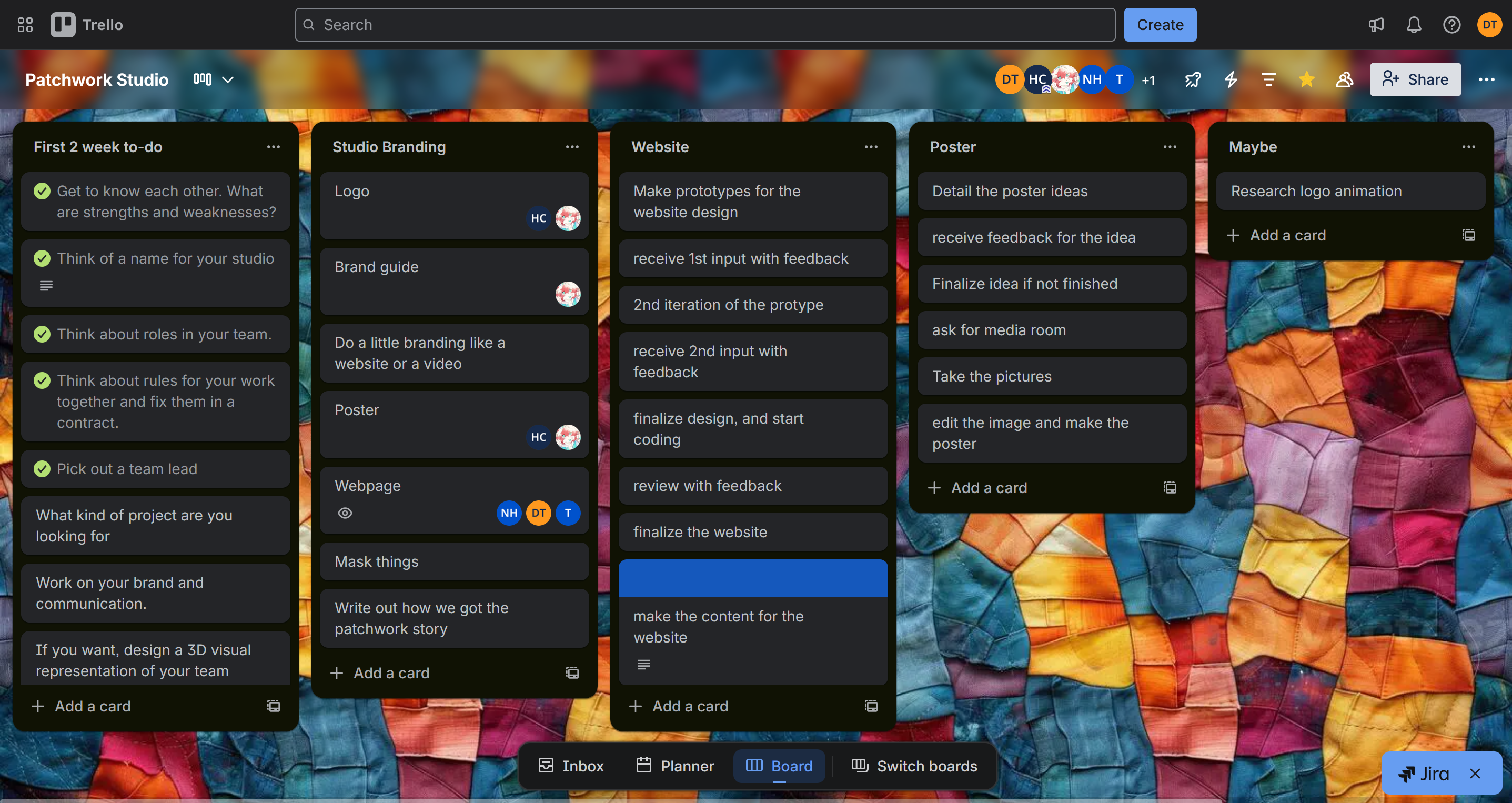Switch to the Planner tab
Viewport: 1512px width, 803px height.
[674, 766]
